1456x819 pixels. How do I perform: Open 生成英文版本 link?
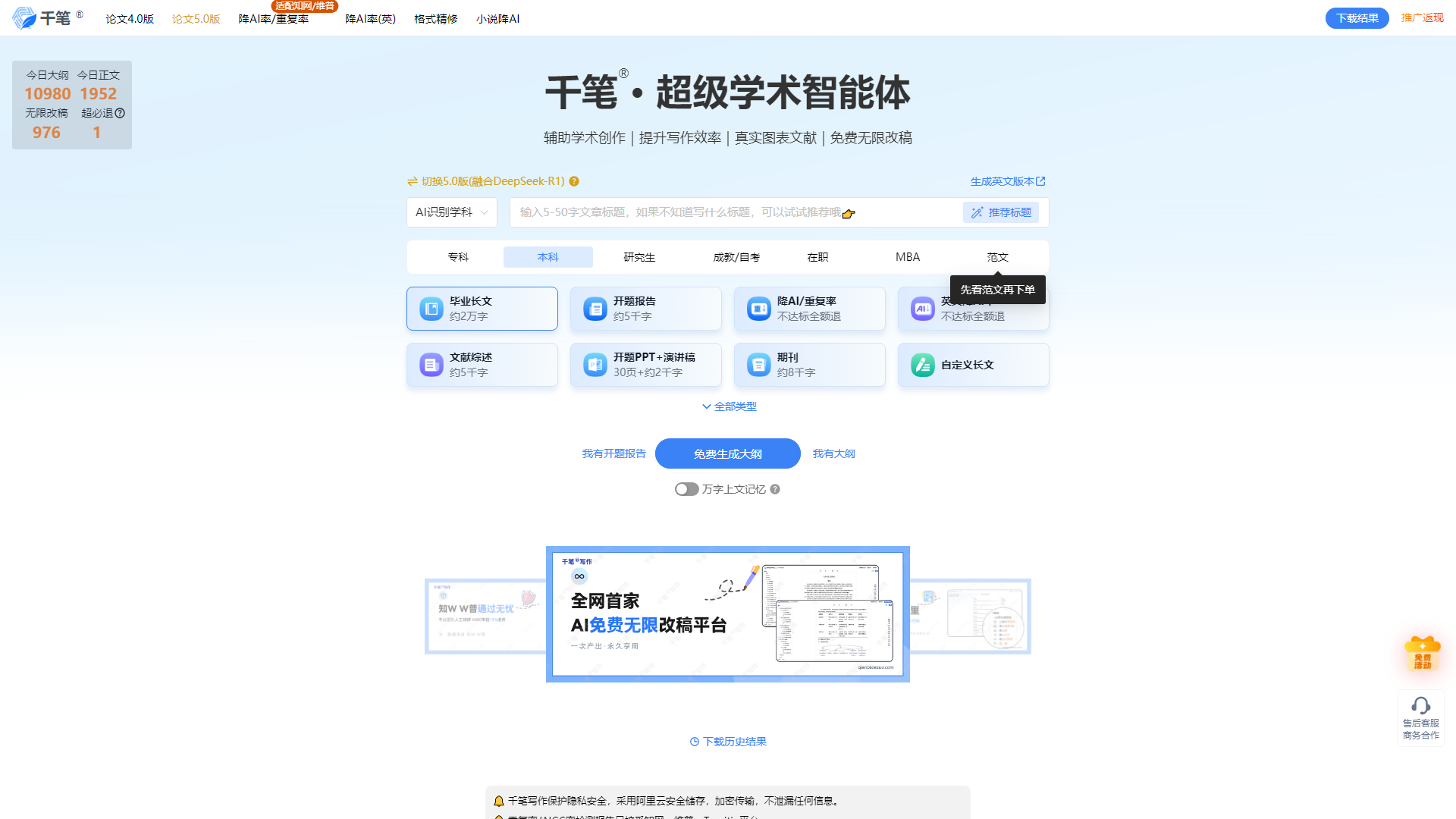click(x=1006, y=181)
